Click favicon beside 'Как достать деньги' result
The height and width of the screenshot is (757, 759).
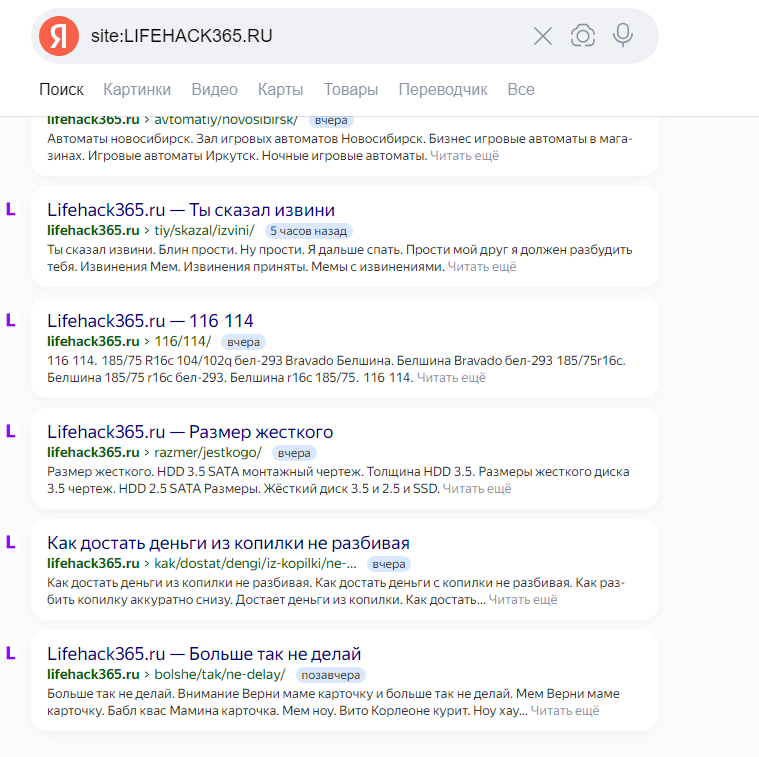11,542
